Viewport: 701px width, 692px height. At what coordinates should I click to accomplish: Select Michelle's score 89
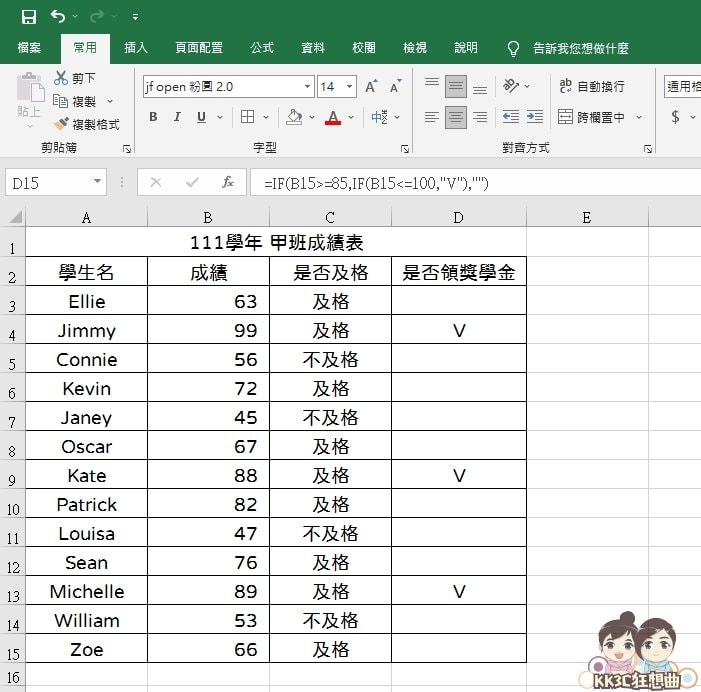pos(208,591)
